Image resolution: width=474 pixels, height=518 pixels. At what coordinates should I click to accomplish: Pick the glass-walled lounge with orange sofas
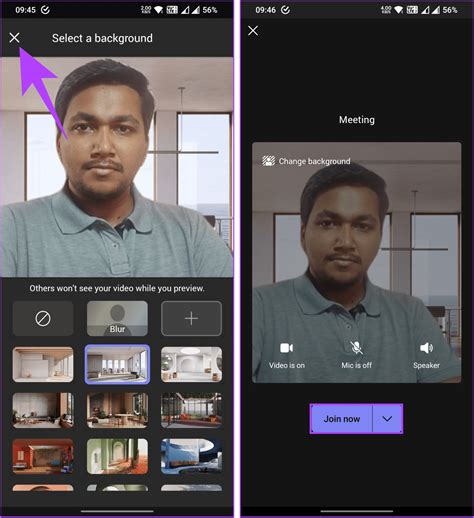191,410
